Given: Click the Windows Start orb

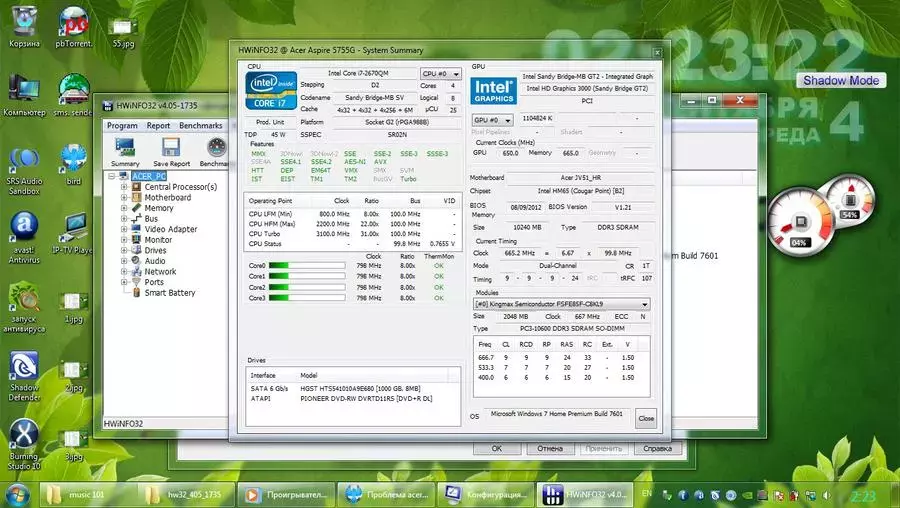Looking at the screenshot, I should [x=16, y=495].
